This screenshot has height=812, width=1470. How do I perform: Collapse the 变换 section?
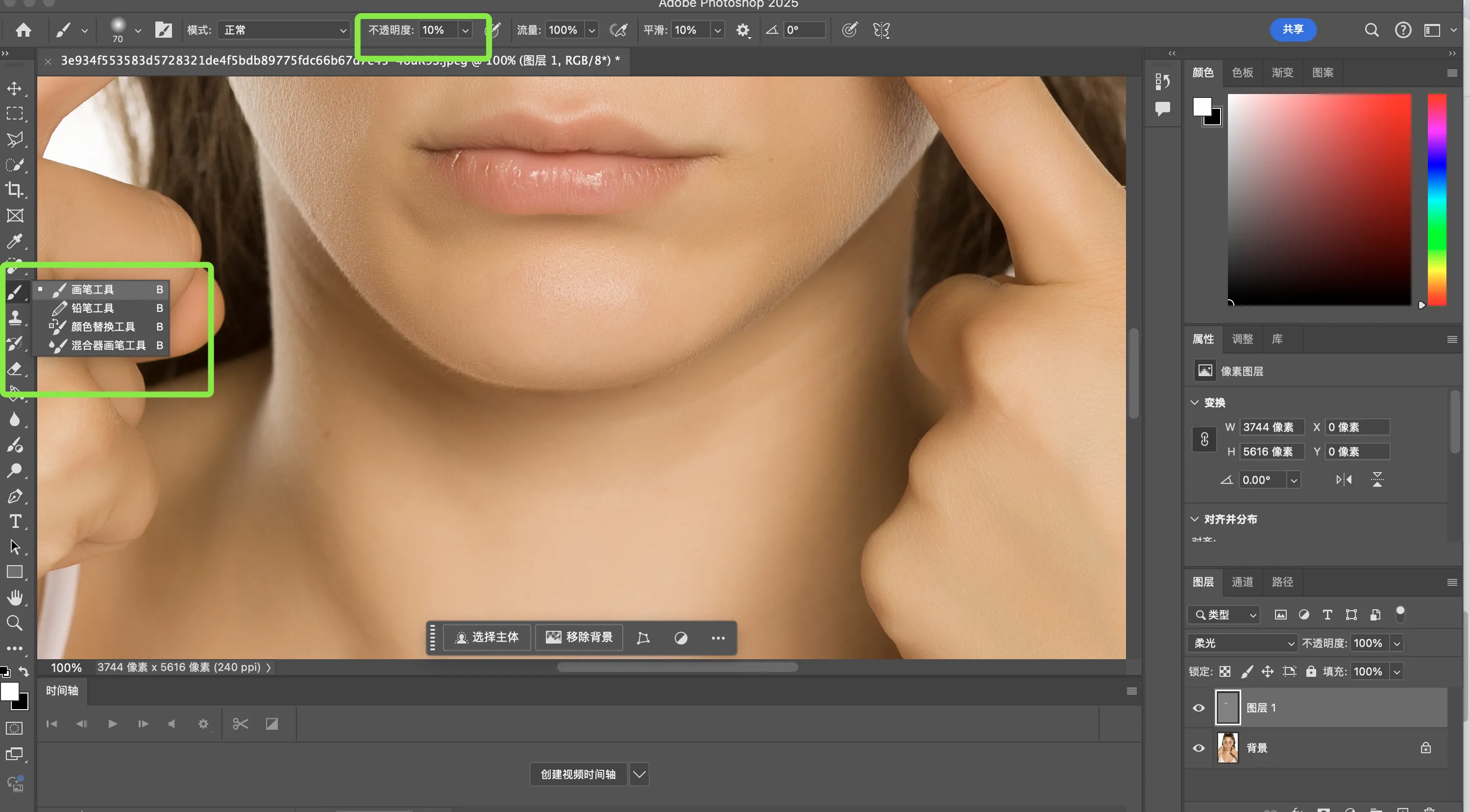pos(1195,403)
